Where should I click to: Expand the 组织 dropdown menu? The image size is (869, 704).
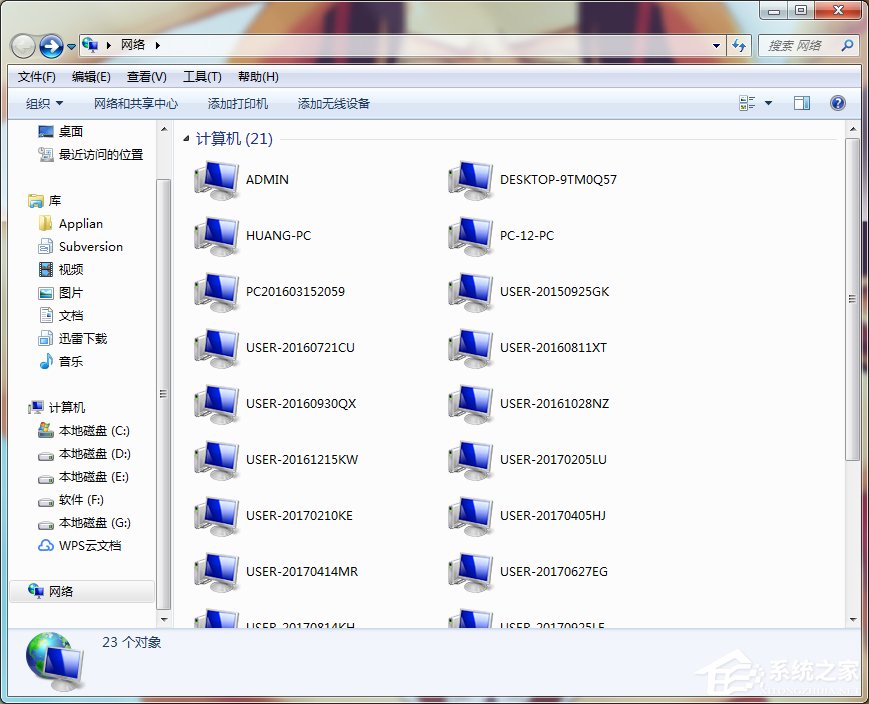44,103
